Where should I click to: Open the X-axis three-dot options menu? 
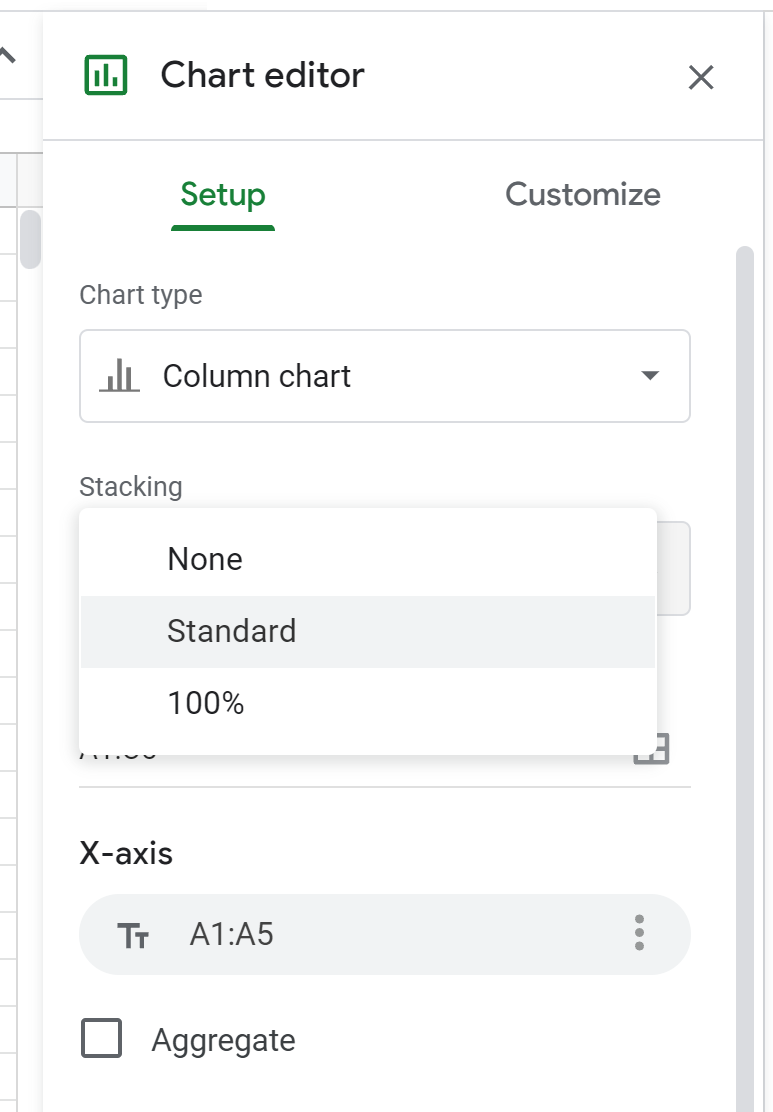pos(639,933)
